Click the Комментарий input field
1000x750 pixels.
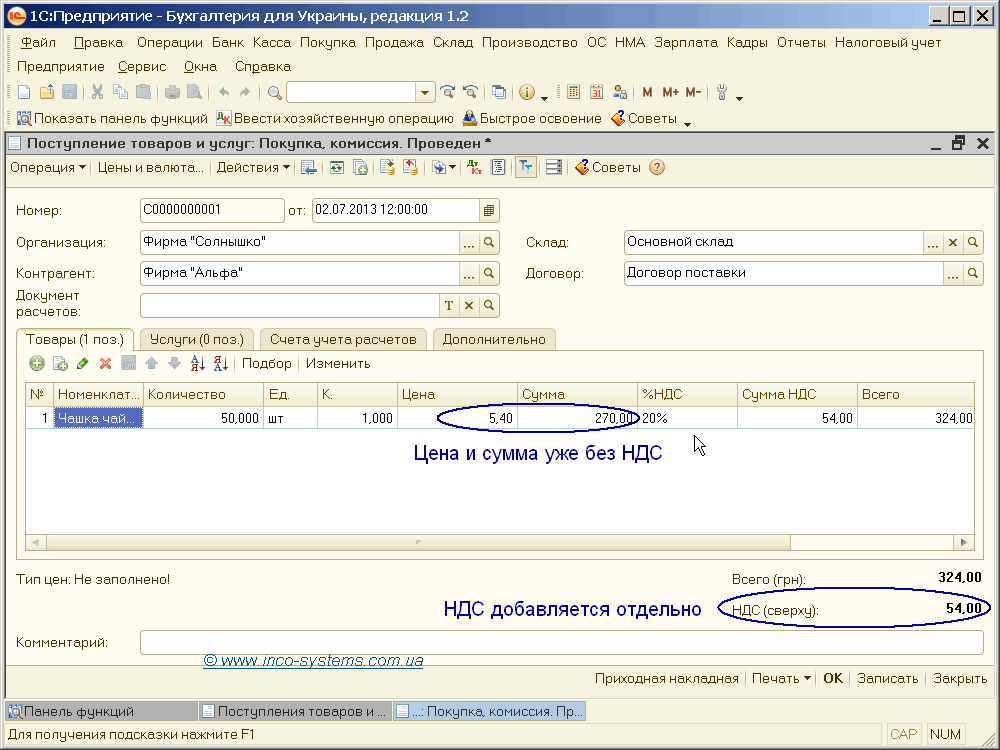[x=561, y=642]
